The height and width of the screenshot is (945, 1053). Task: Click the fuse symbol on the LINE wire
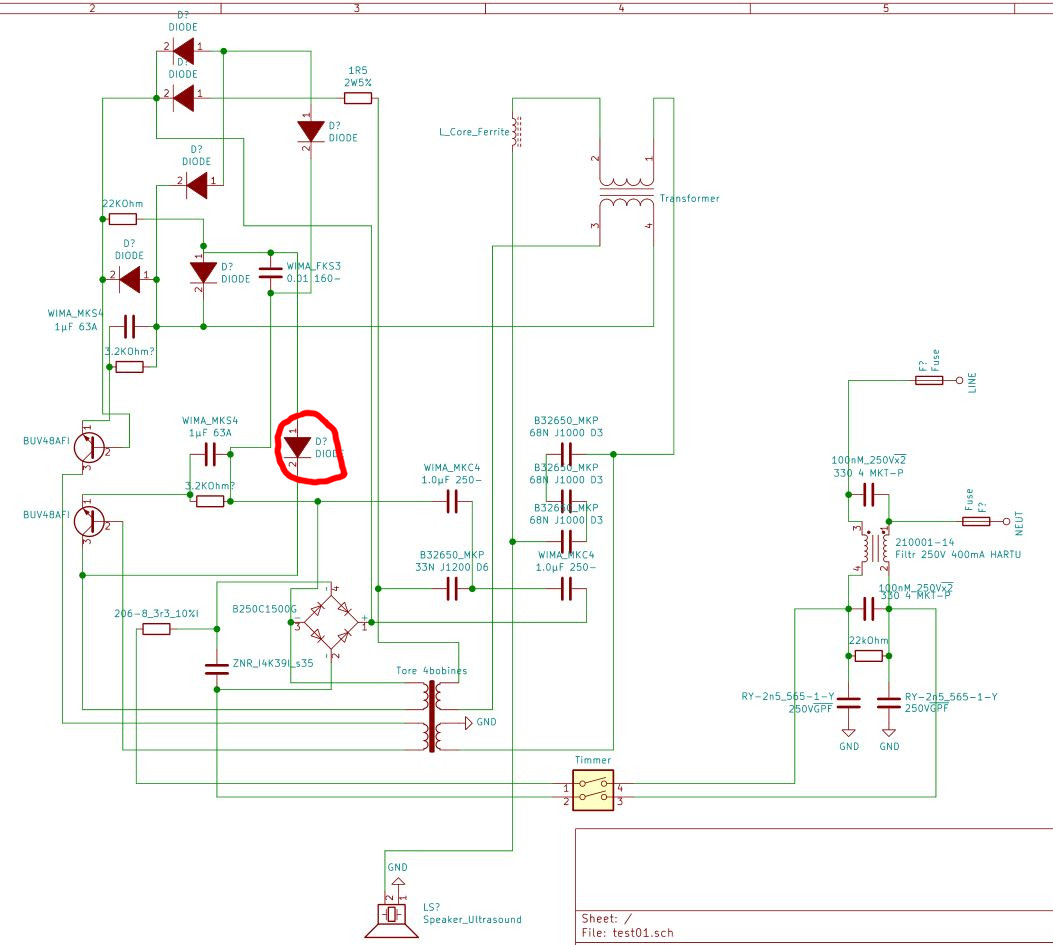pyautogui.click(x=929, y=380)
